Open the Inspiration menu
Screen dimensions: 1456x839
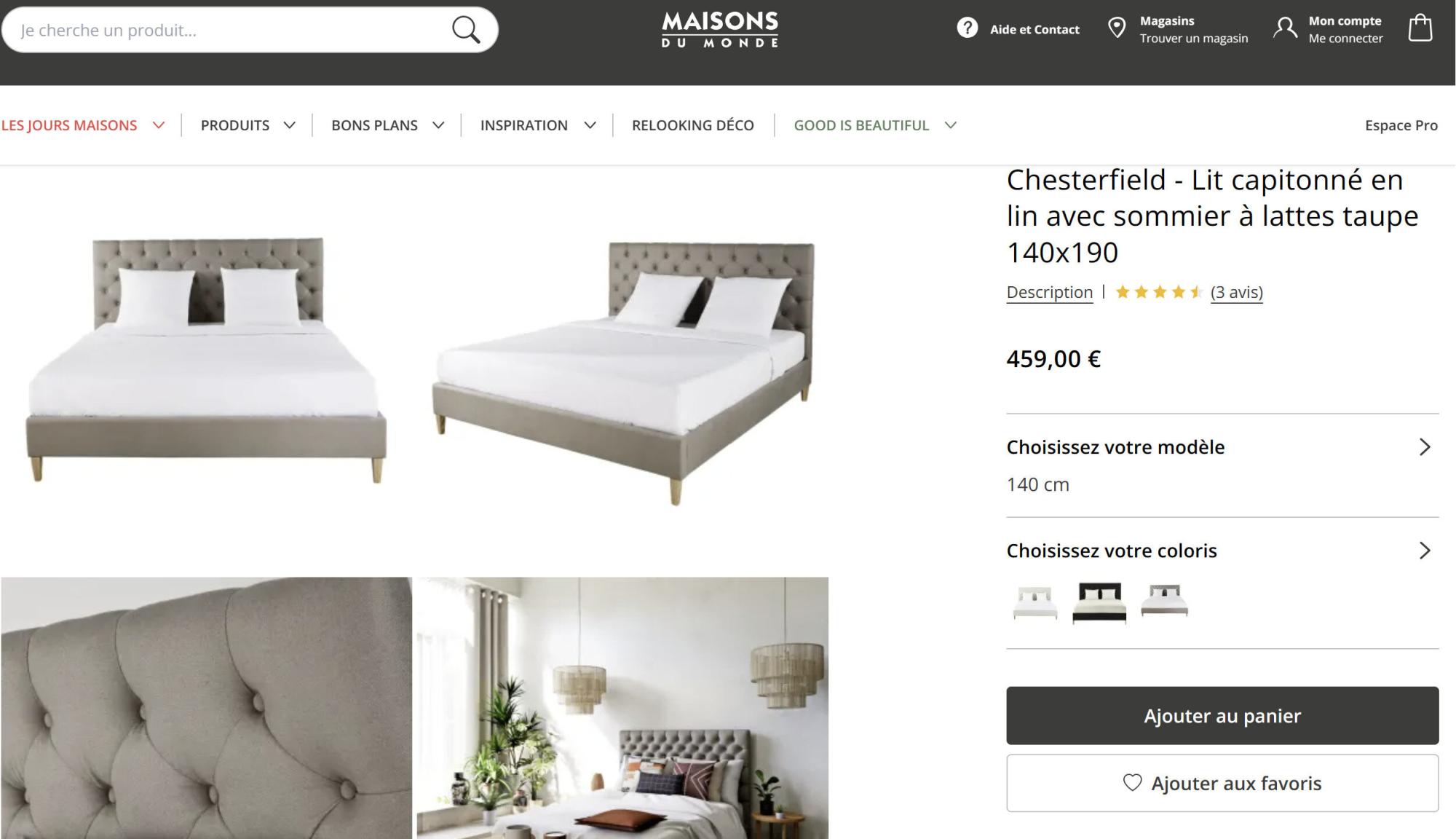coord(538,125)
